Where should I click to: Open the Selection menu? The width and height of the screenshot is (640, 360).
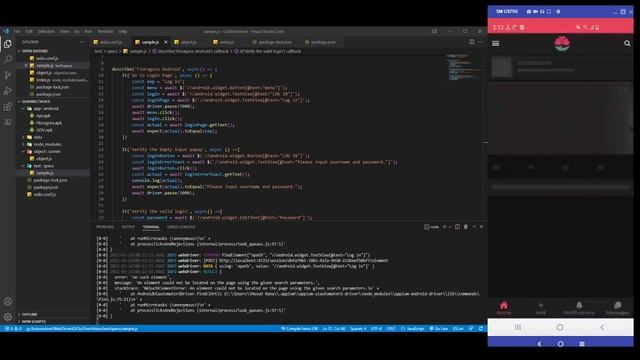[x=46, y=31]
